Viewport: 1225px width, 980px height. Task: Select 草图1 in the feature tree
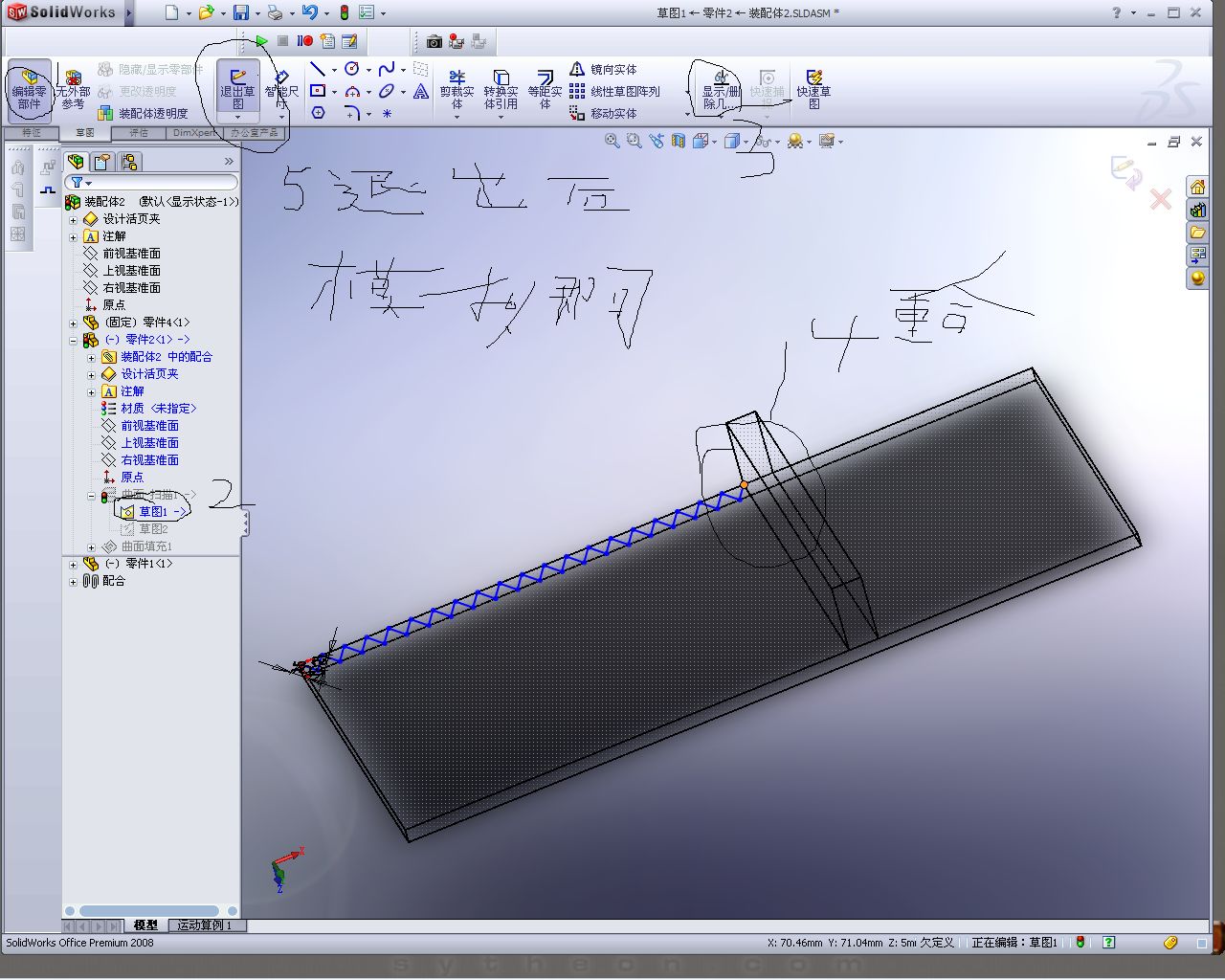(x=153, y=512)
